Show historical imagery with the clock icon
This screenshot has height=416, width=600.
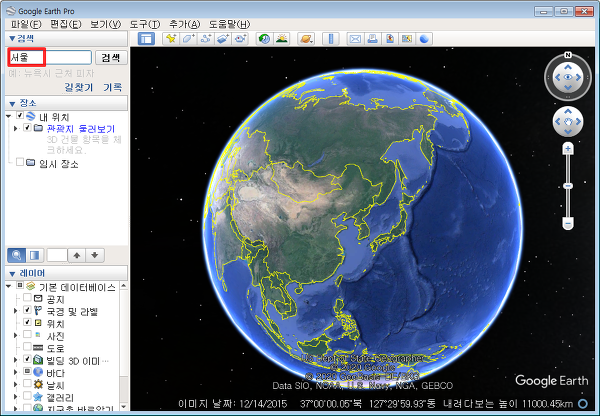264,39
